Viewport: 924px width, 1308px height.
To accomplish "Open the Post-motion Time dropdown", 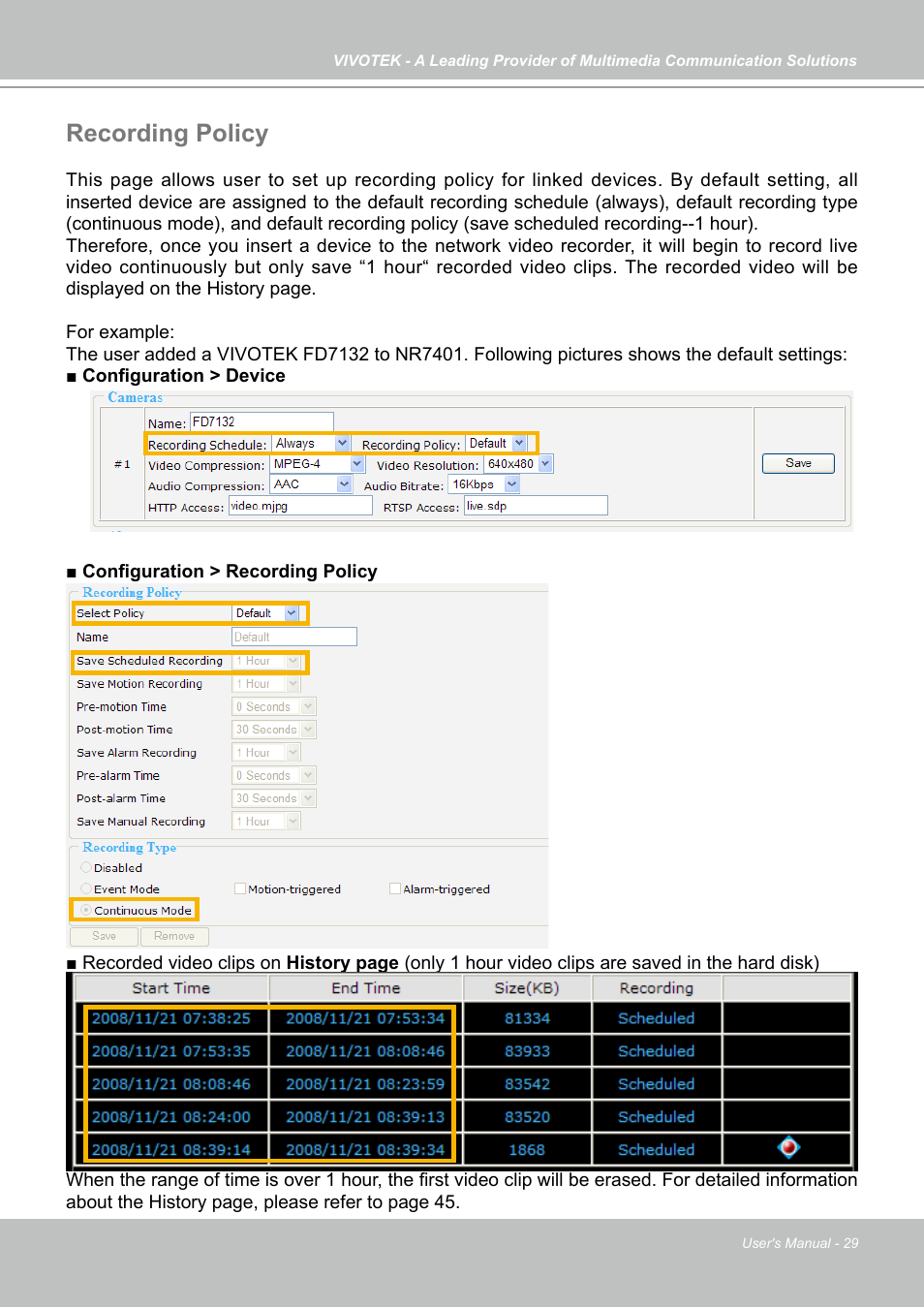I will pos(274,730).
